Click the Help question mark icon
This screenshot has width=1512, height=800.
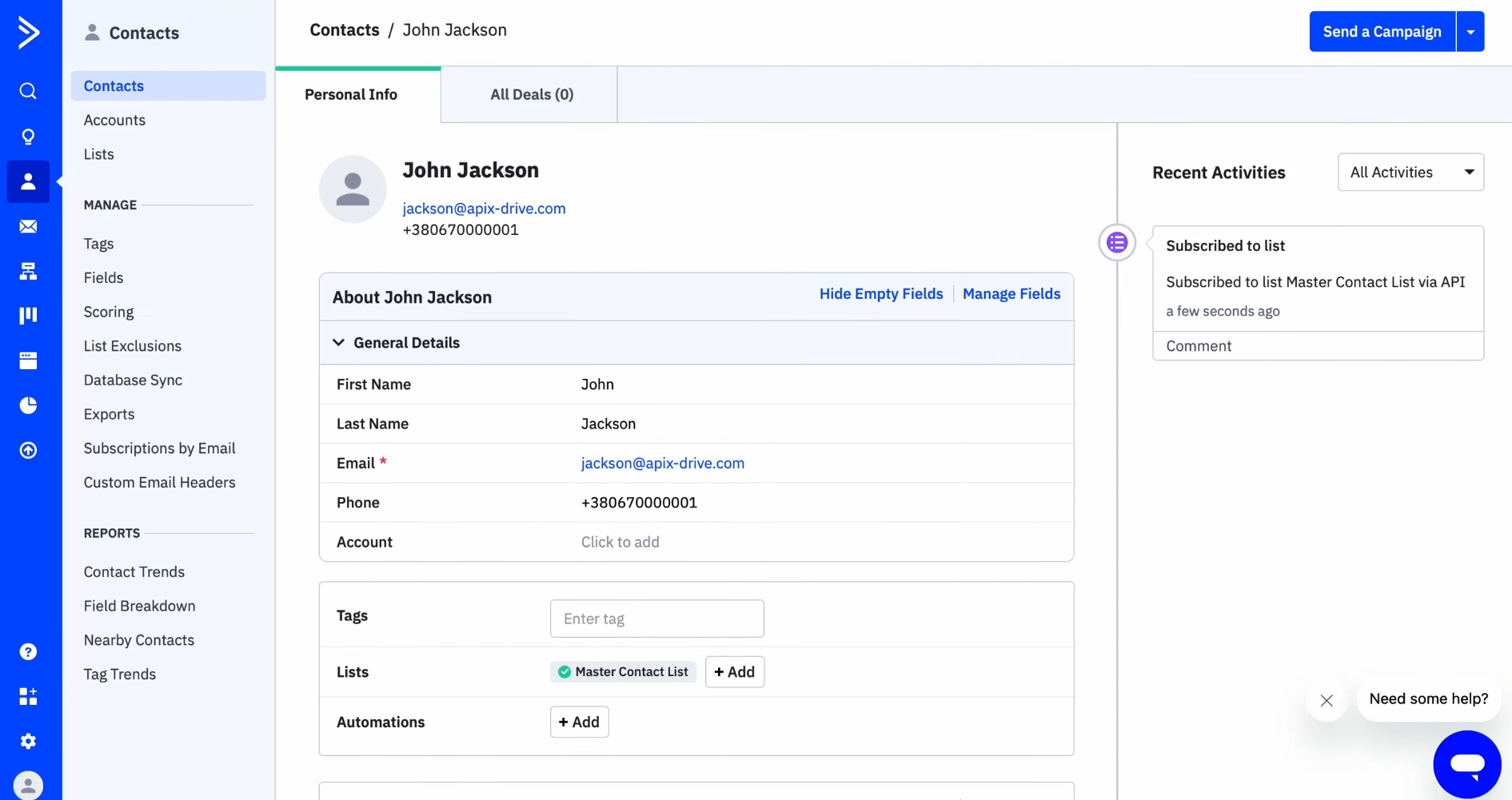(28, 651)
